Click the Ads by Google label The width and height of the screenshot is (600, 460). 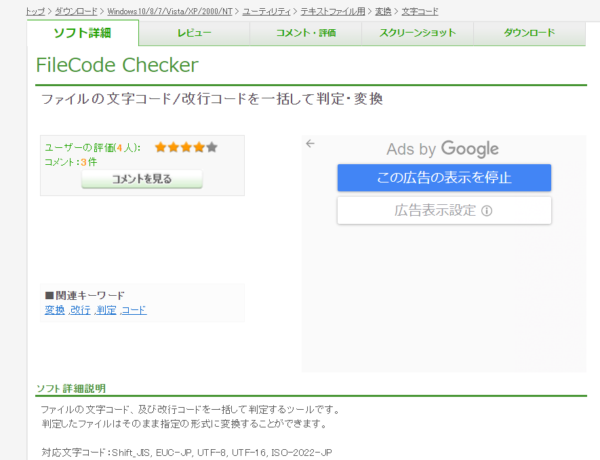[443, 149]
